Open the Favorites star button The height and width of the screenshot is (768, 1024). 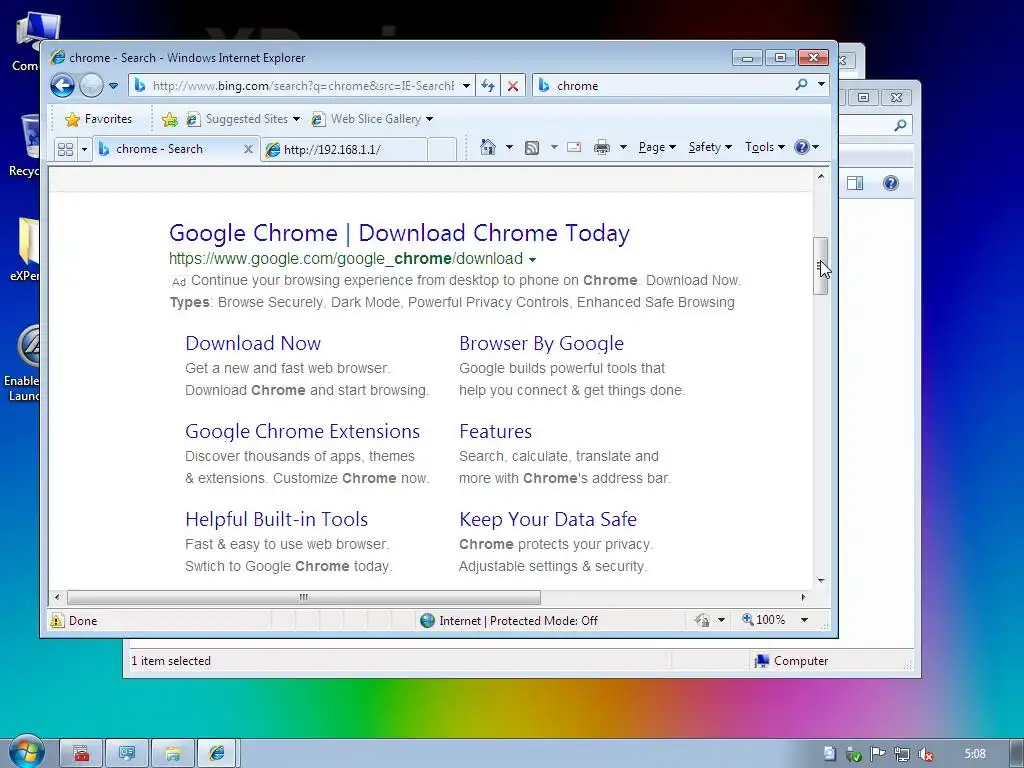coord(99,119)
